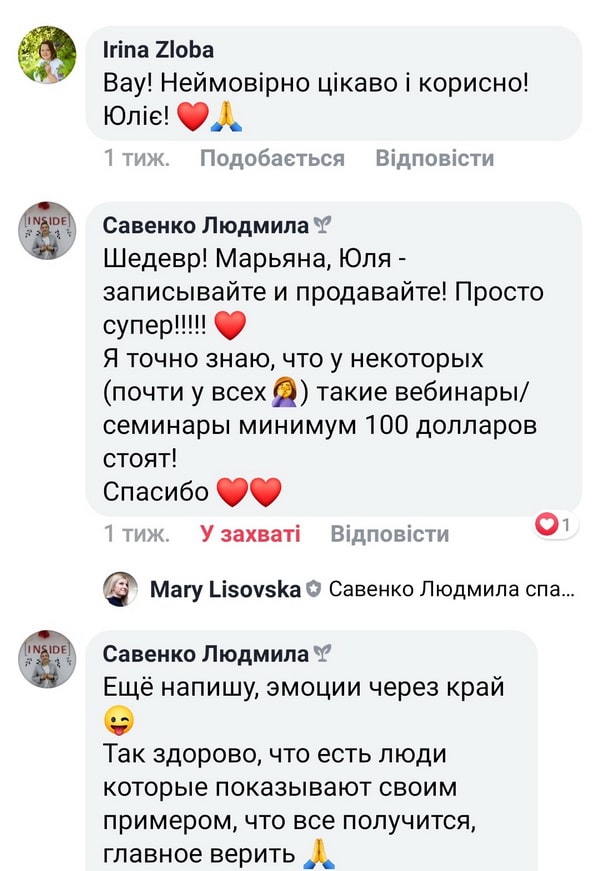Click the winking tongue emoji in comment
The width and height of the screenshot is (600, 871).
118,720
